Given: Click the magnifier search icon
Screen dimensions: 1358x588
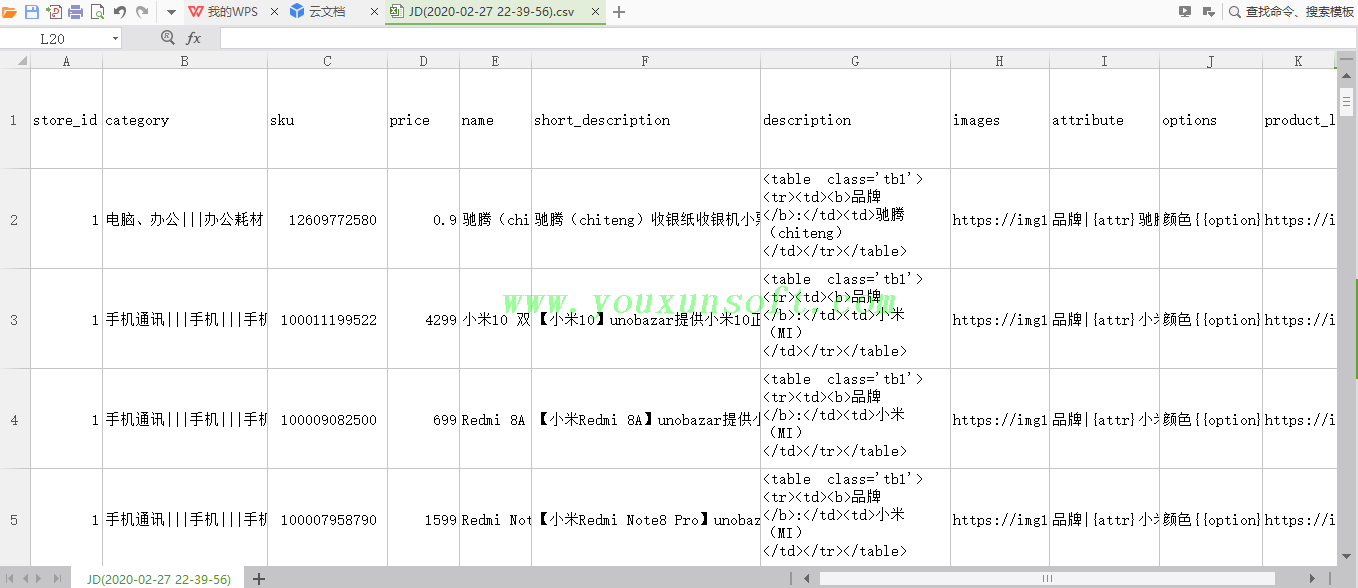Looking at the screenshot, I should [1235, 12].
